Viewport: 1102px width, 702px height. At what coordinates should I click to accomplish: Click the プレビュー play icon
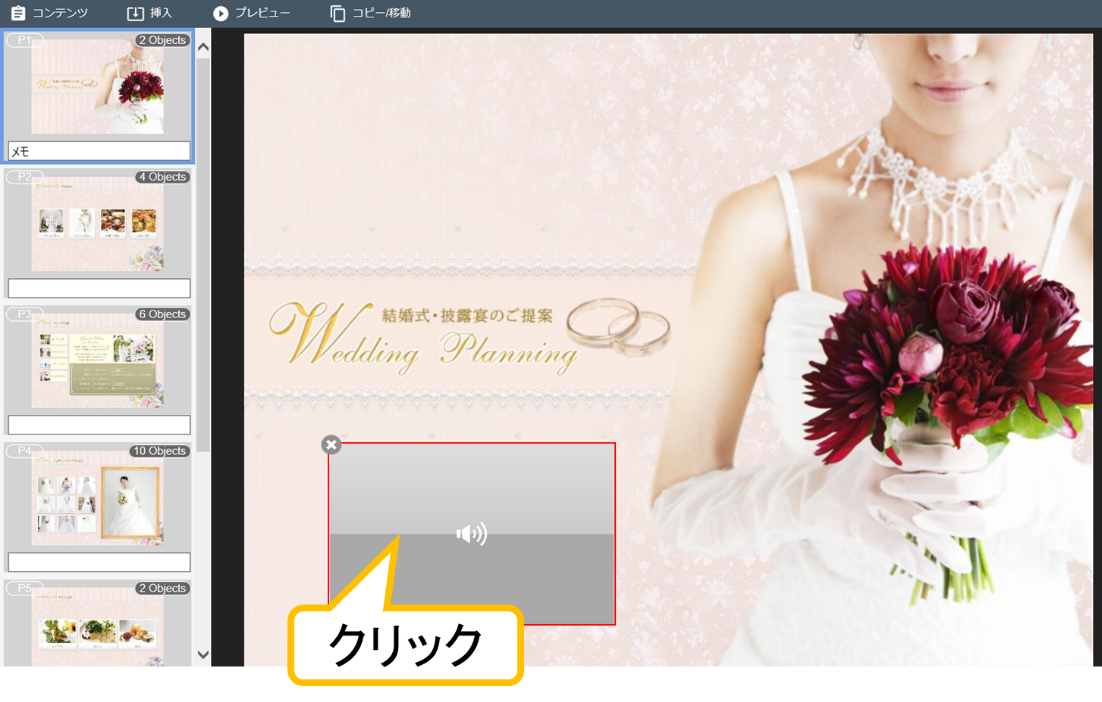click(221, 13)
